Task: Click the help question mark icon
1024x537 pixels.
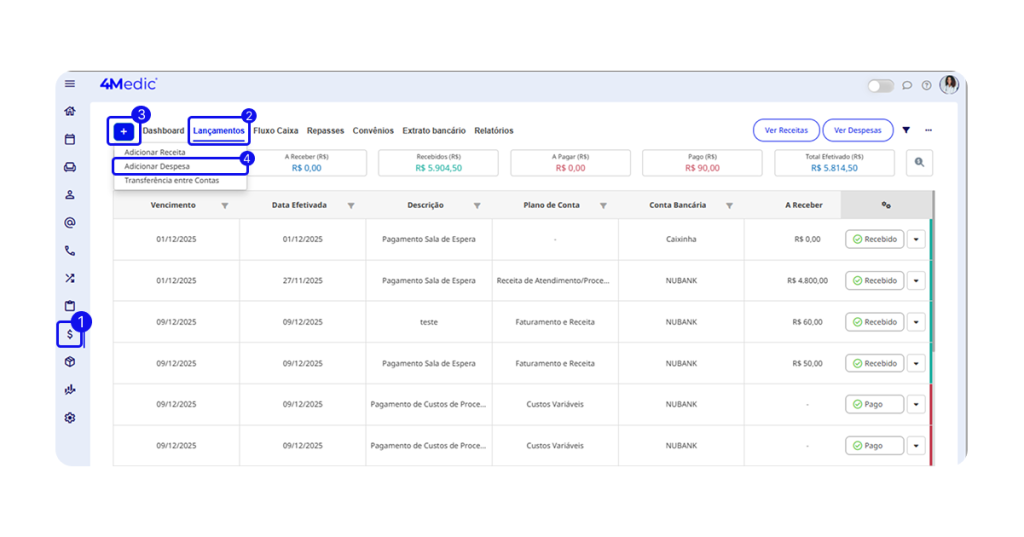Action: [x=926, y=86]
